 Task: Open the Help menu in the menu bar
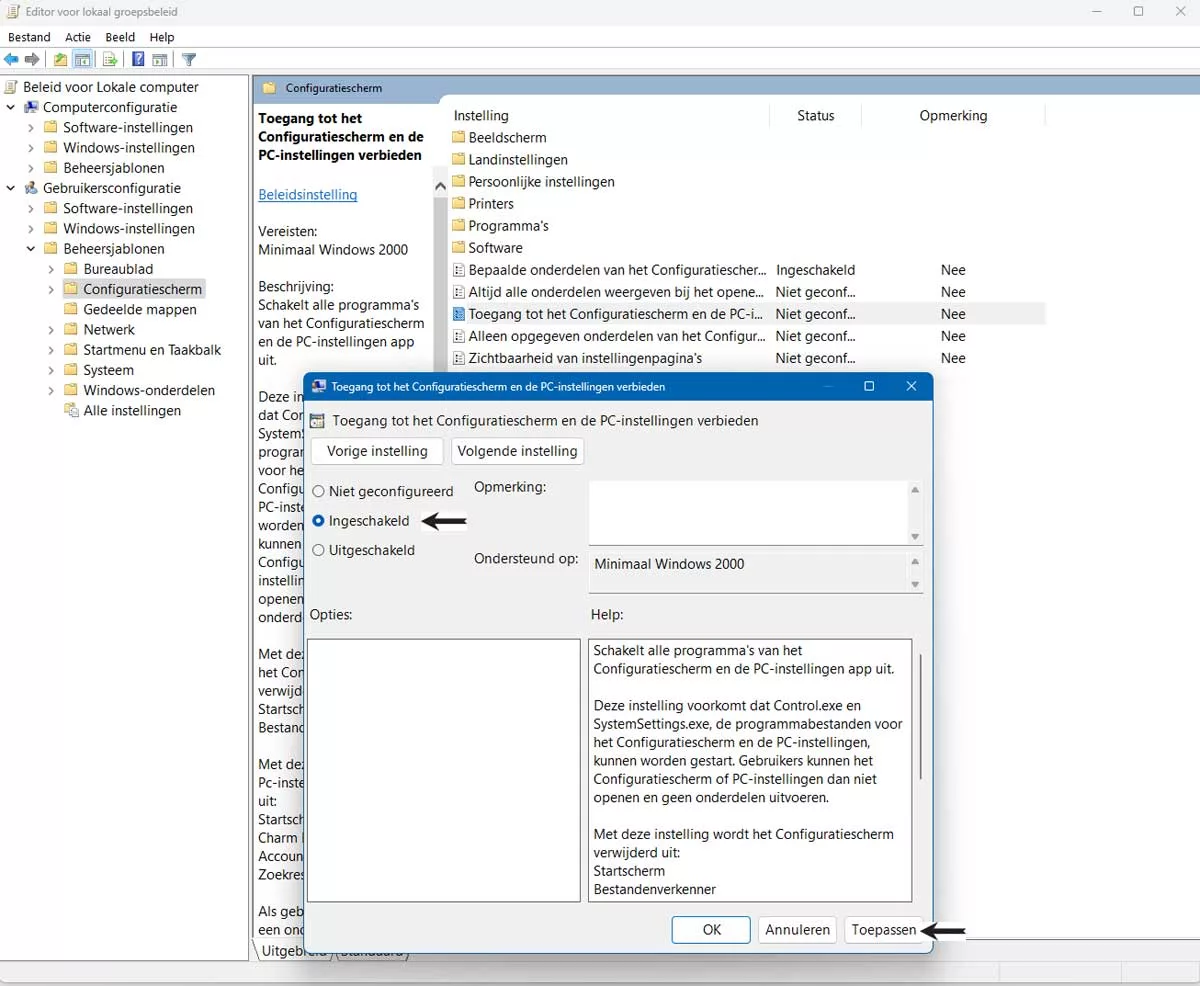coord(162,37)
